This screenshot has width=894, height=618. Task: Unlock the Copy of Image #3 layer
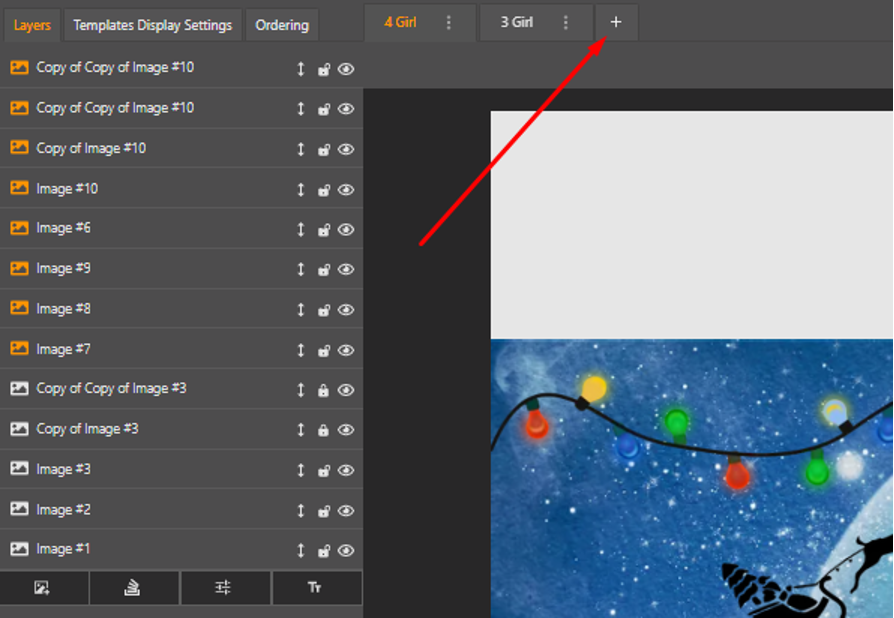click(323, 430)
